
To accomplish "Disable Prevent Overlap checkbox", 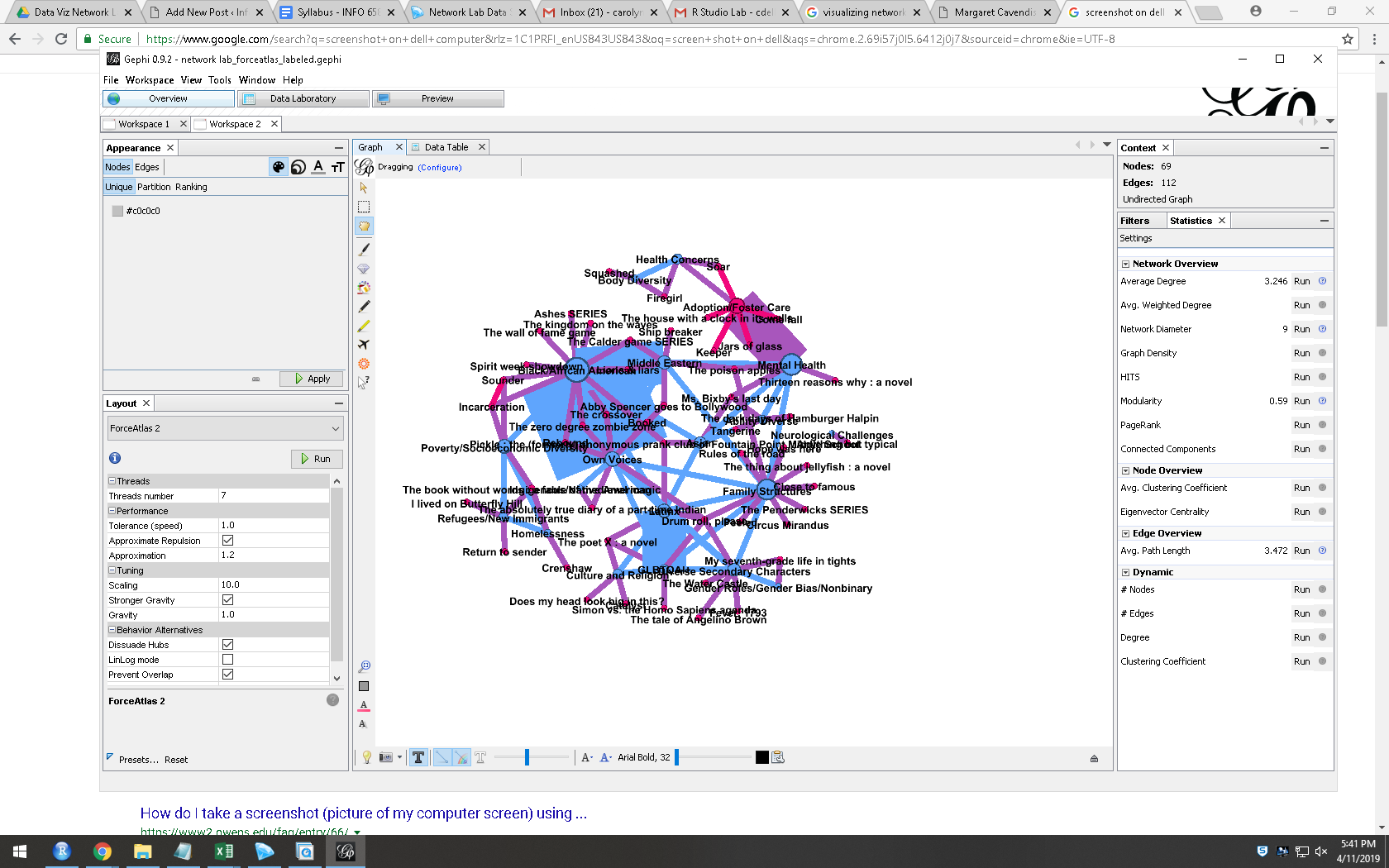I will pyautogui.click(x=228, y=675).
